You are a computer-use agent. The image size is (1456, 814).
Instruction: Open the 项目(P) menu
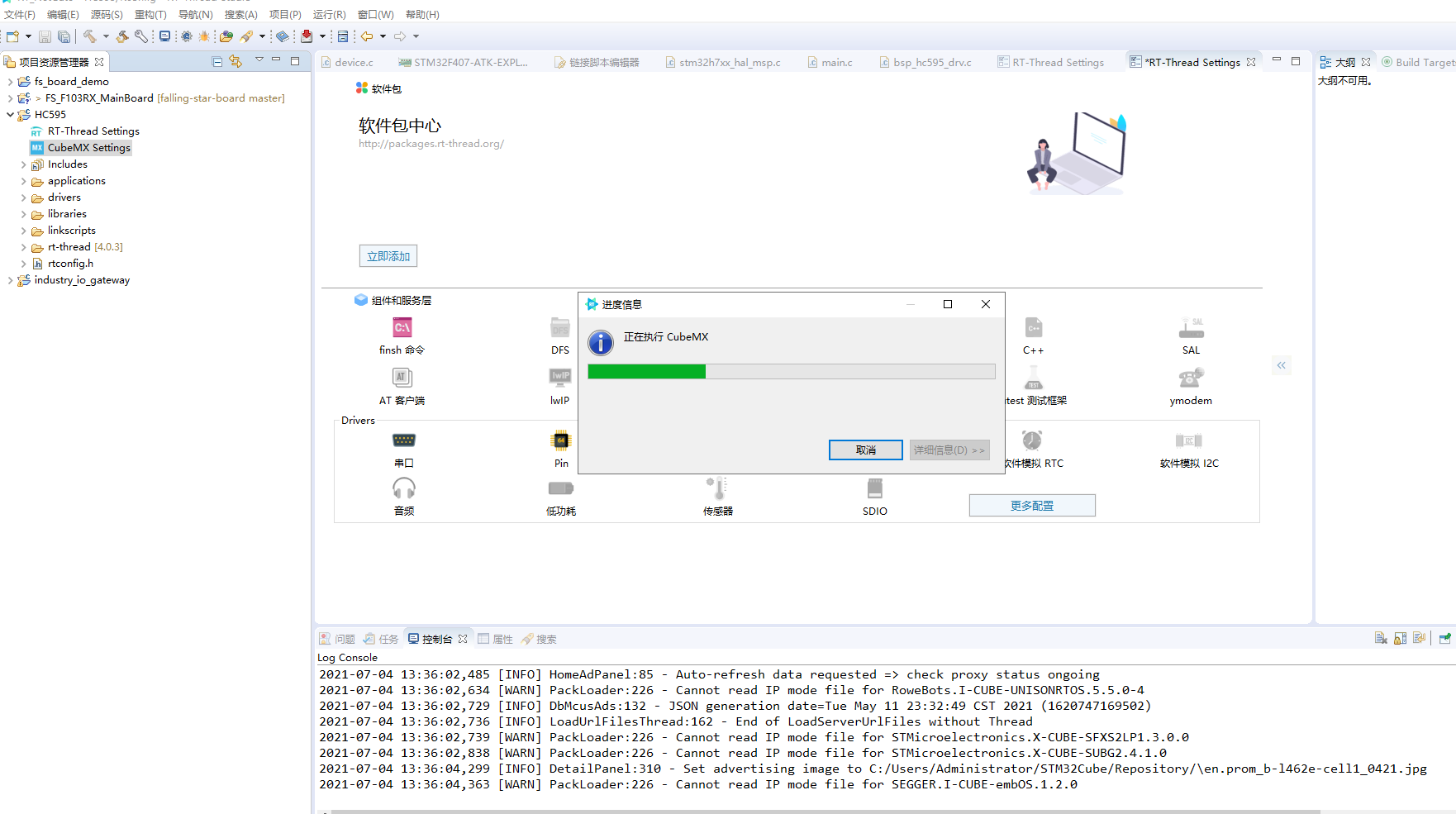[285, 15]
